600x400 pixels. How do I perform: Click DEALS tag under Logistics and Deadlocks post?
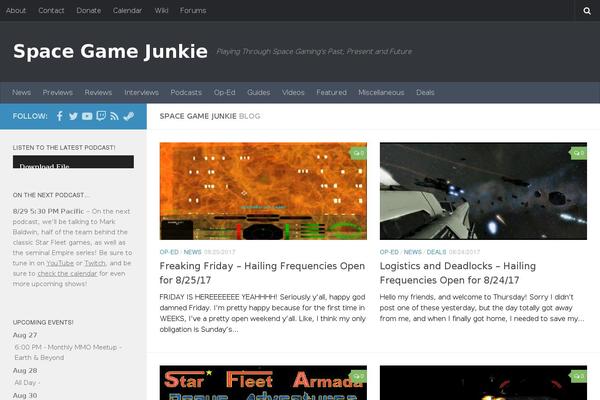click(436, 252)
